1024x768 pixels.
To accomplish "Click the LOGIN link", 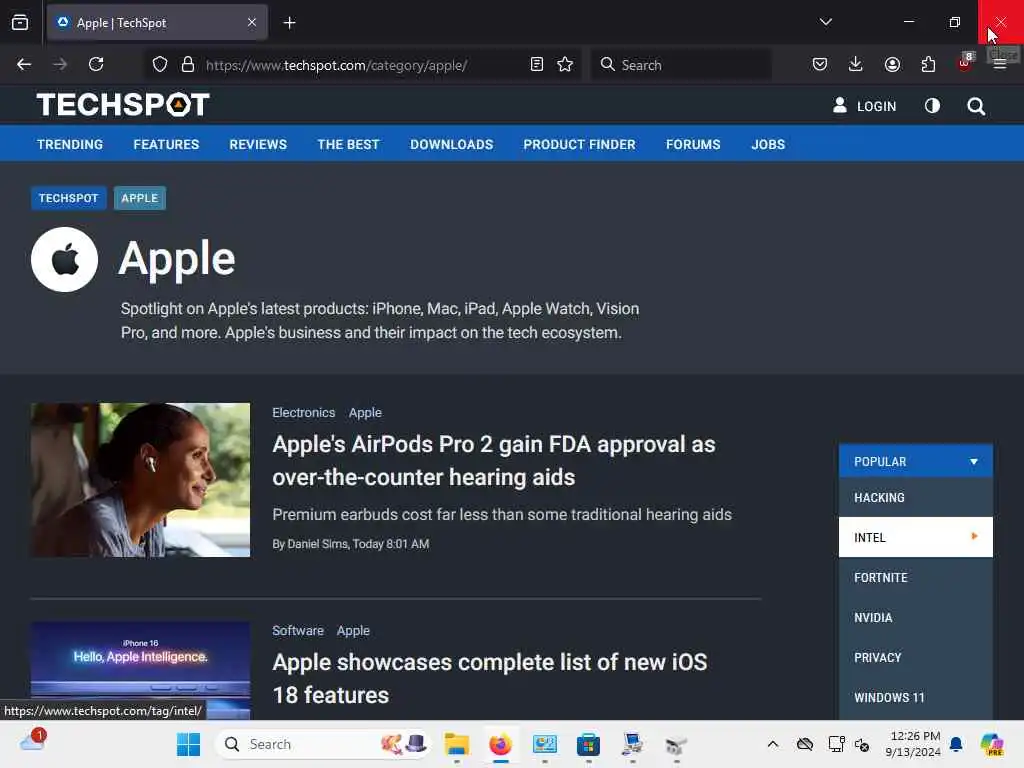I will coord(865,106).
